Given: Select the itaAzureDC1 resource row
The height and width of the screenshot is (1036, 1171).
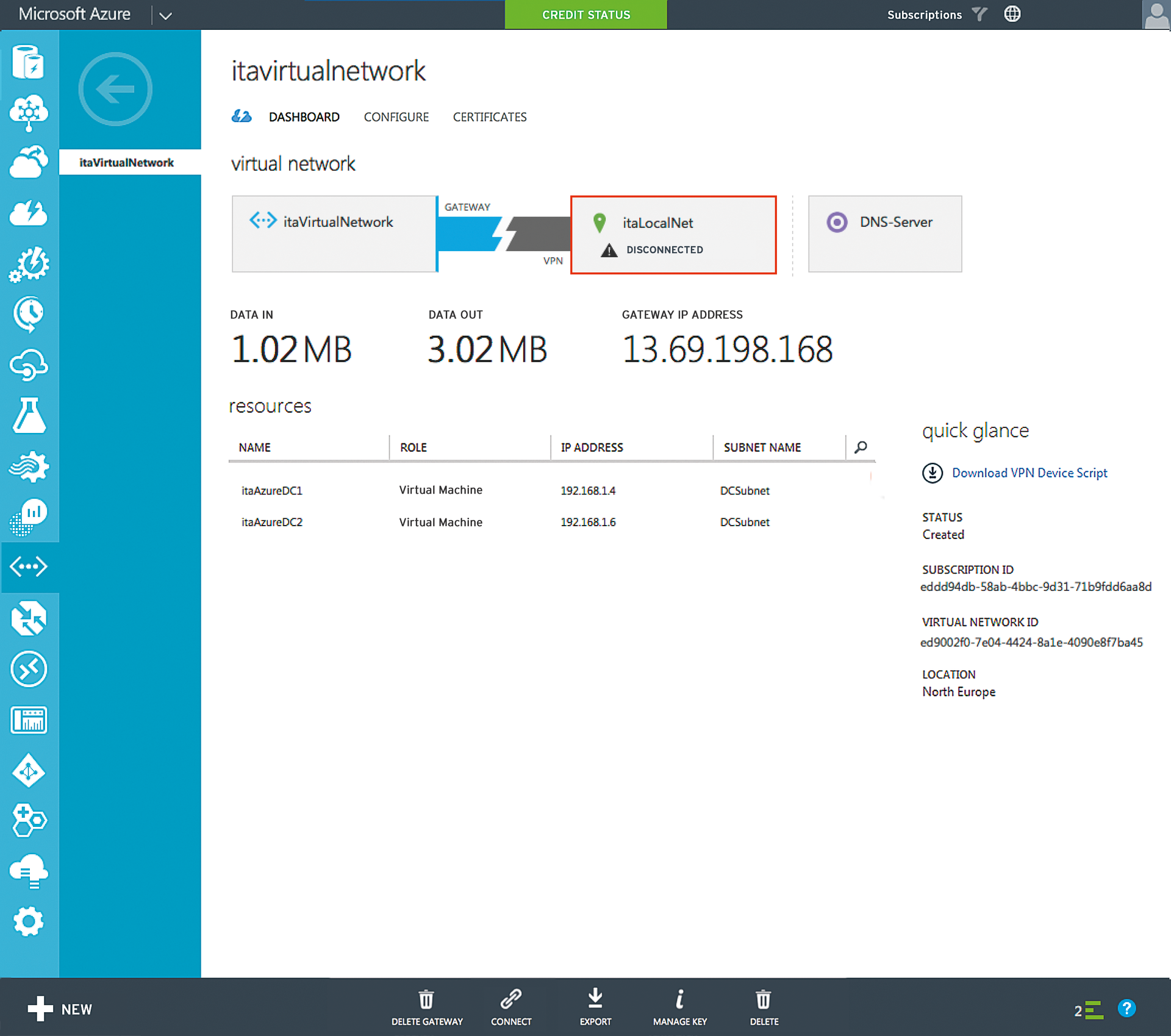Looking at the screenshot, I should [x=272, y=490].
